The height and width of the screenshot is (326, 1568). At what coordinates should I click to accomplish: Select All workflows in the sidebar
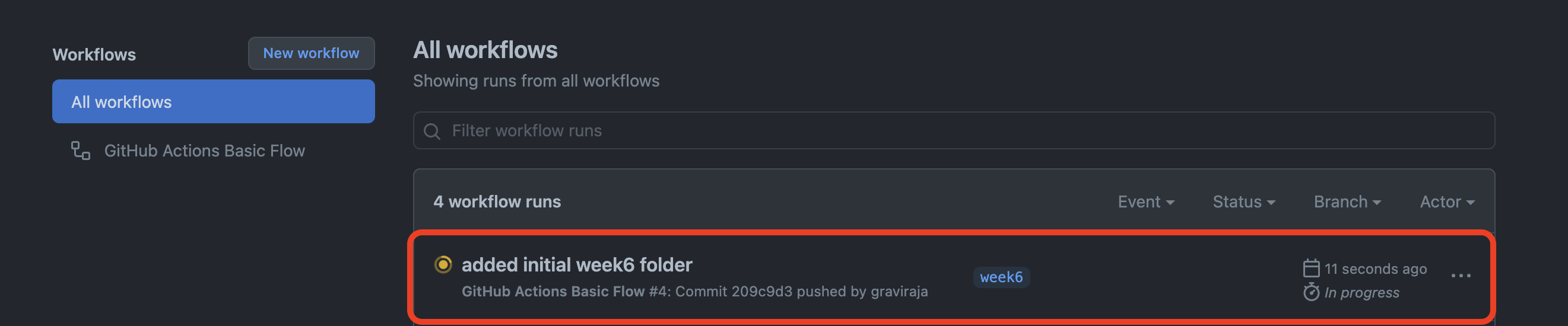coord(213,101)
